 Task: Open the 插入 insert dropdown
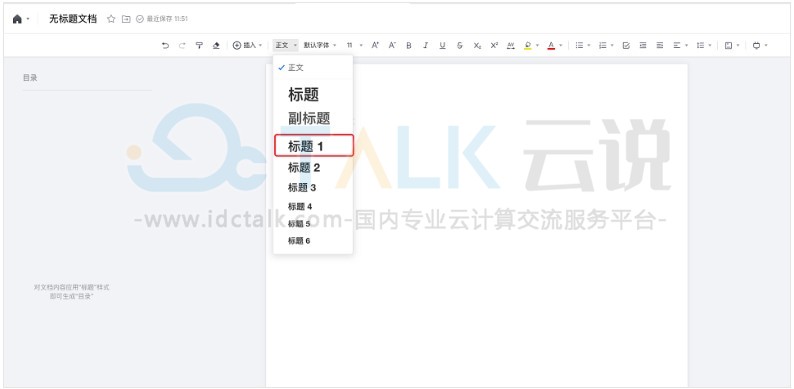point(247,46)
